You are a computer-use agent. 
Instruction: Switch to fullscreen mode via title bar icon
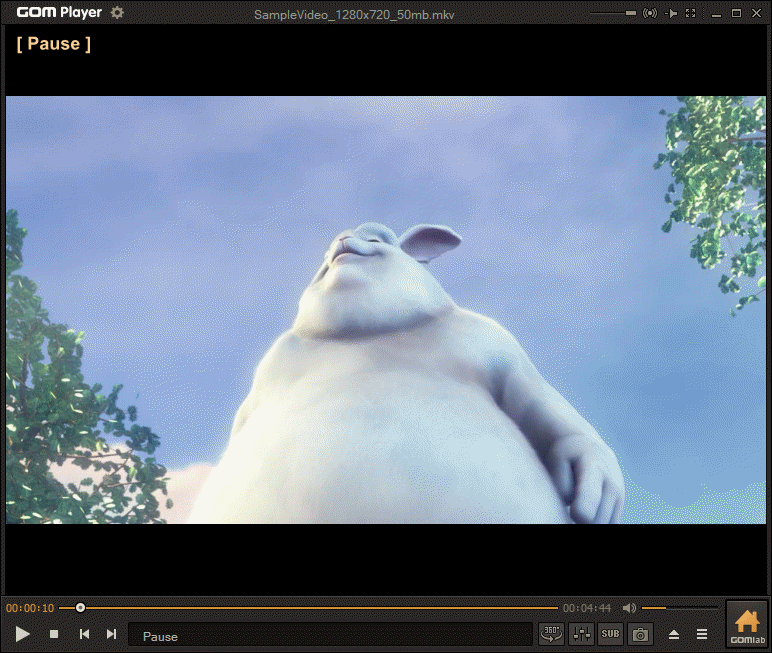pyautogui.click(x=691, y=13)
